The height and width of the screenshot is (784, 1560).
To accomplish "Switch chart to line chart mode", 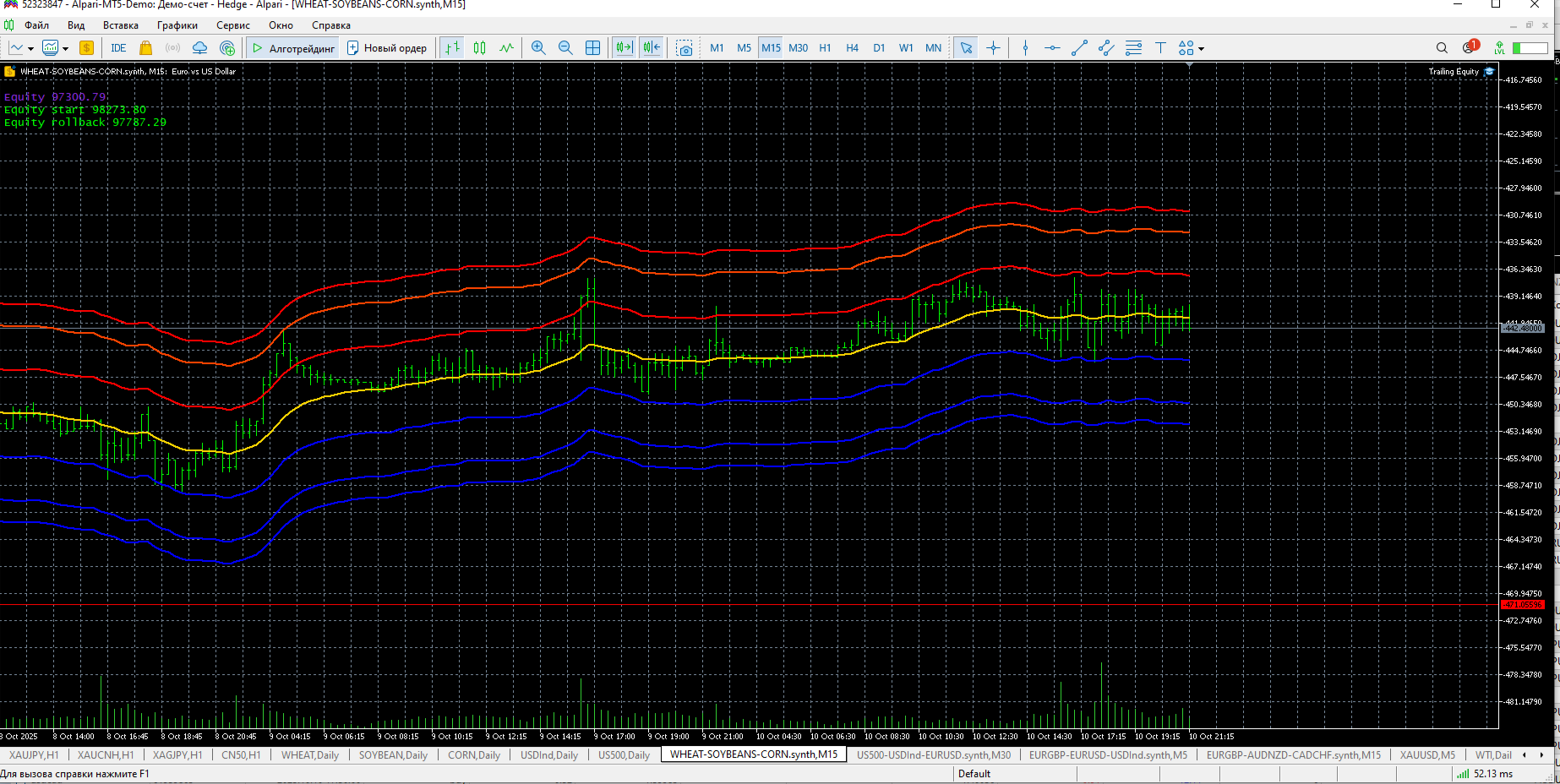I will (x=507, y=48).
